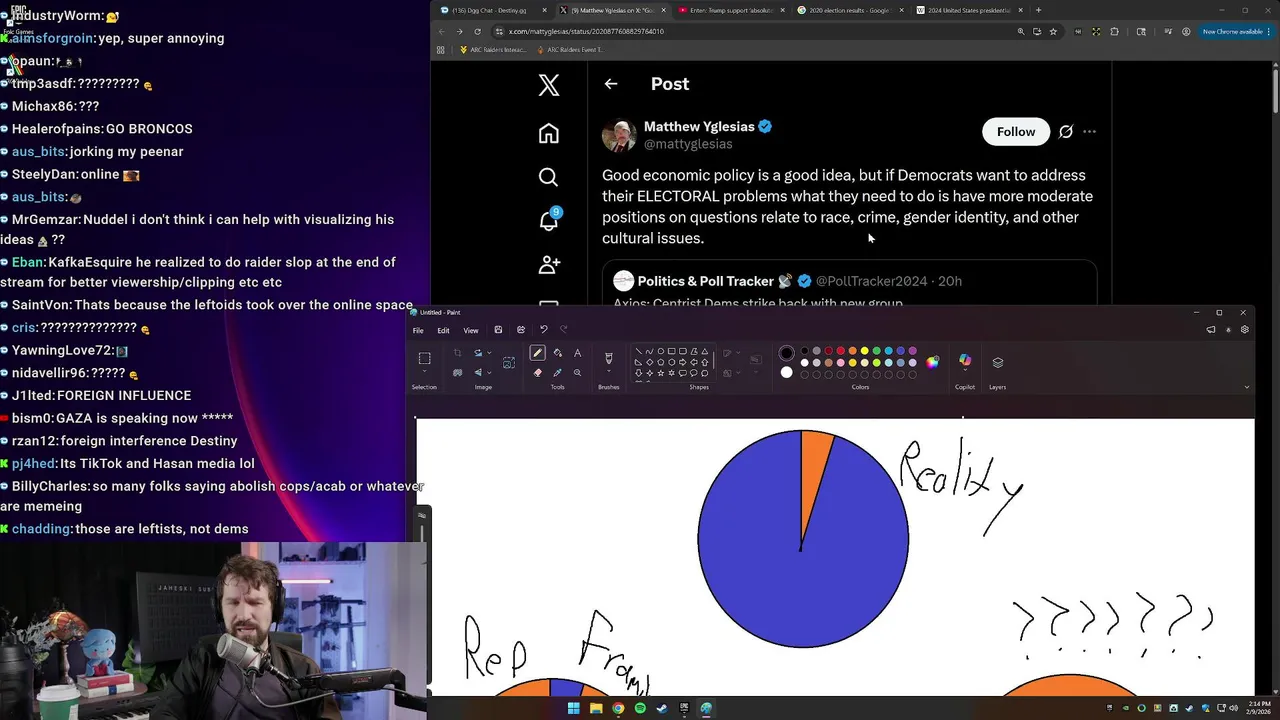Open Matthew Yglesias profile name link

(x=699, y=127)
